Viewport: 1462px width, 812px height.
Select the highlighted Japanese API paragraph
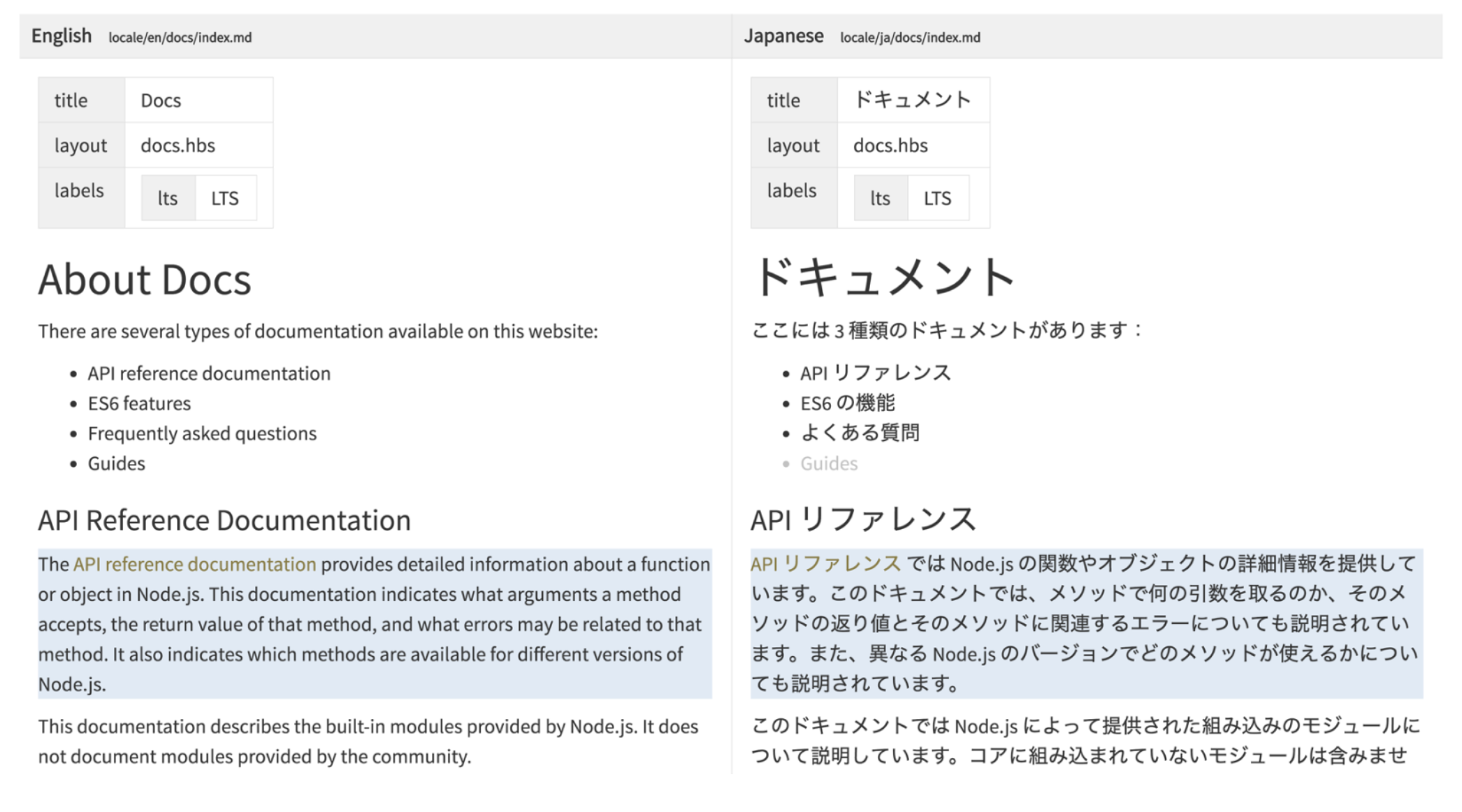[x=1087, y=624]
